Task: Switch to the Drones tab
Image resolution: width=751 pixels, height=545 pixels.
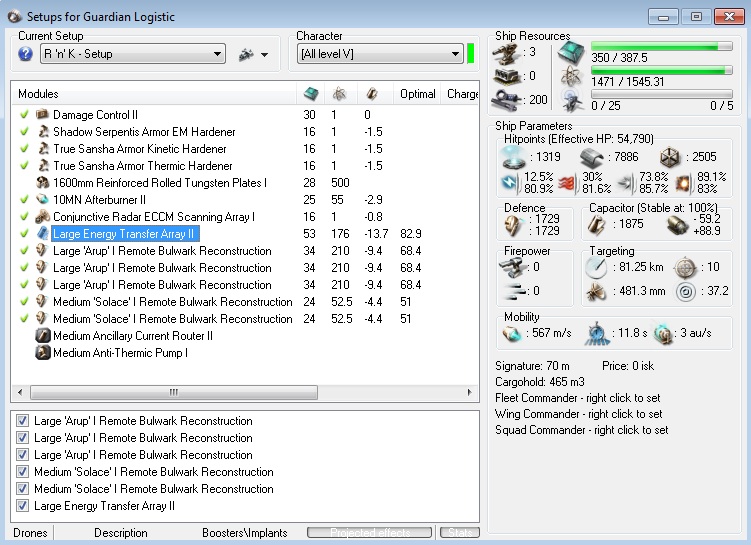Action: click(31, 533)
